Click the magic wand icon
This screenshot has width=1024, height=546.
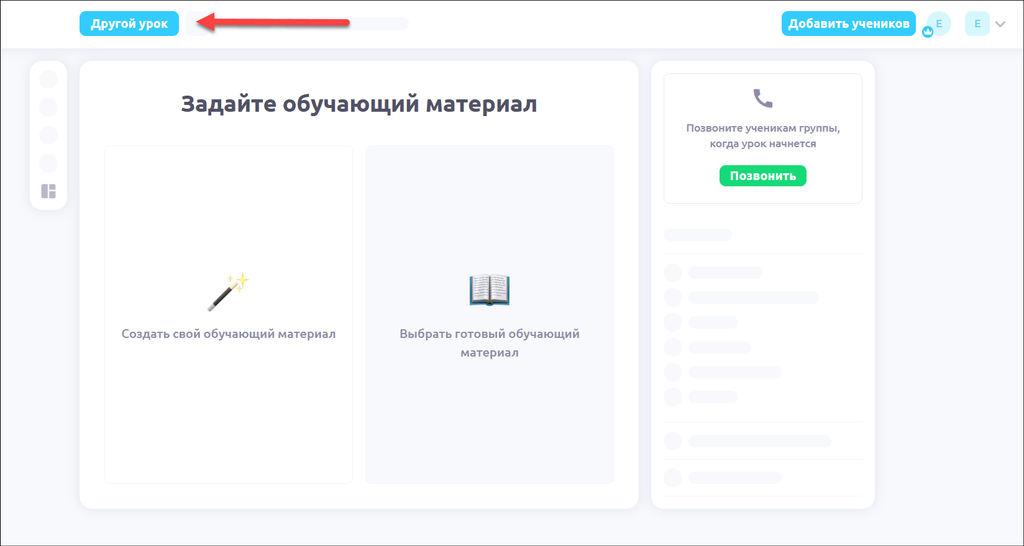pos(228,291)
